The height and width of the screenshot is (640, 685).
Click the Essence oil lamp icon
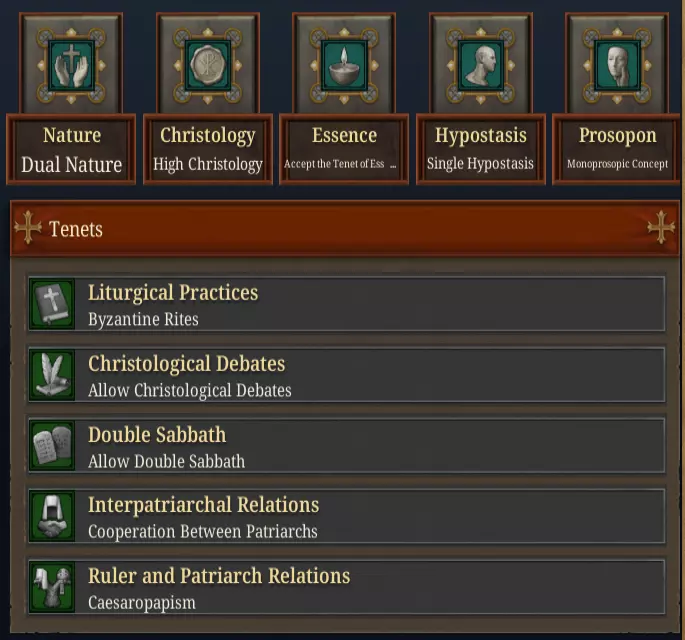[x=344, y=64]
